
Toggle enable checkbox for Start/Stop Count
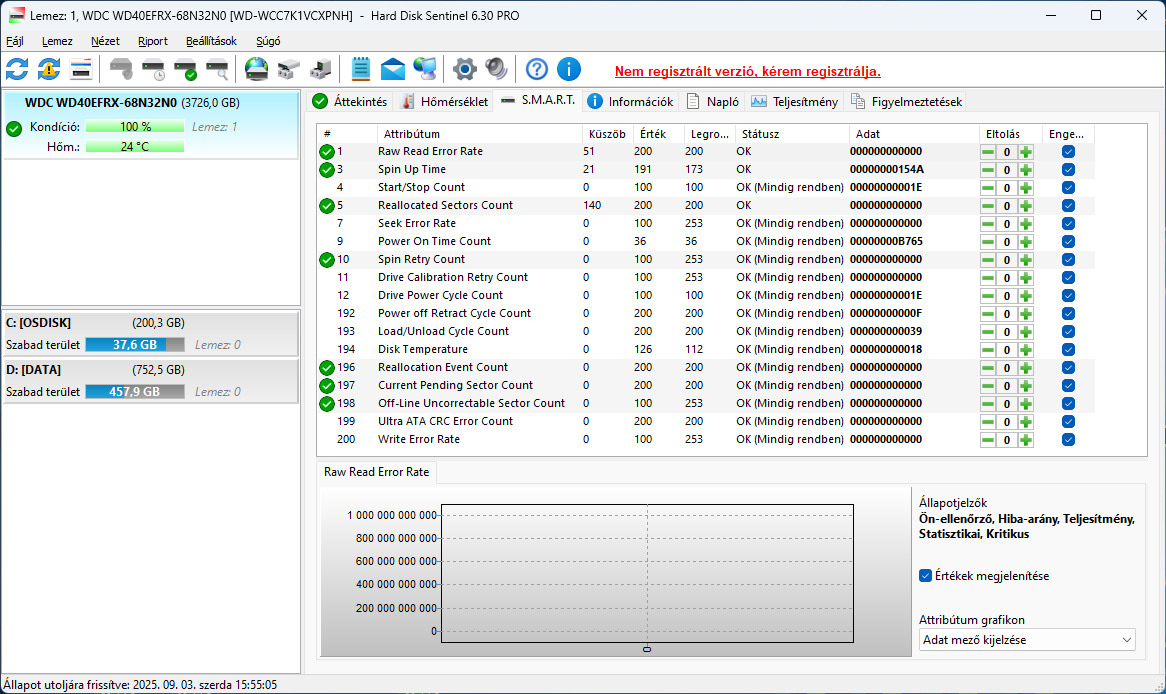(1068, 187)
